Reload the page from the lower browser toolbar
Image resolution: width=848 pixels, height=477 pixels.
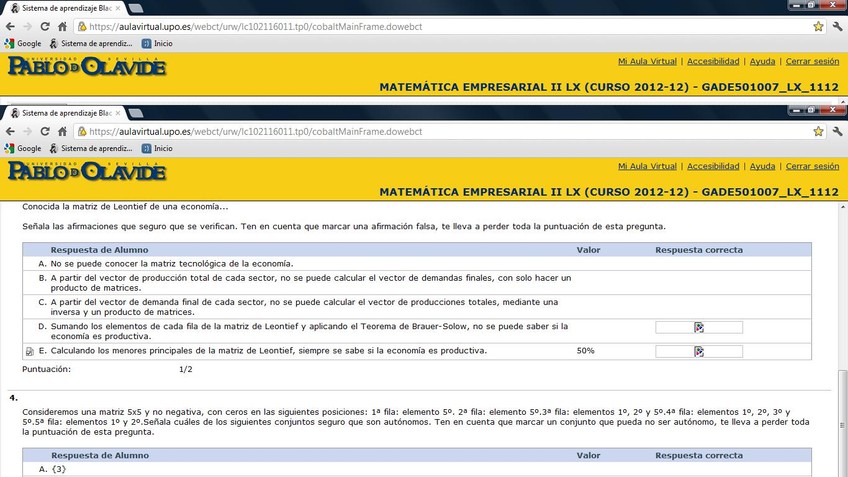(46, 131)
